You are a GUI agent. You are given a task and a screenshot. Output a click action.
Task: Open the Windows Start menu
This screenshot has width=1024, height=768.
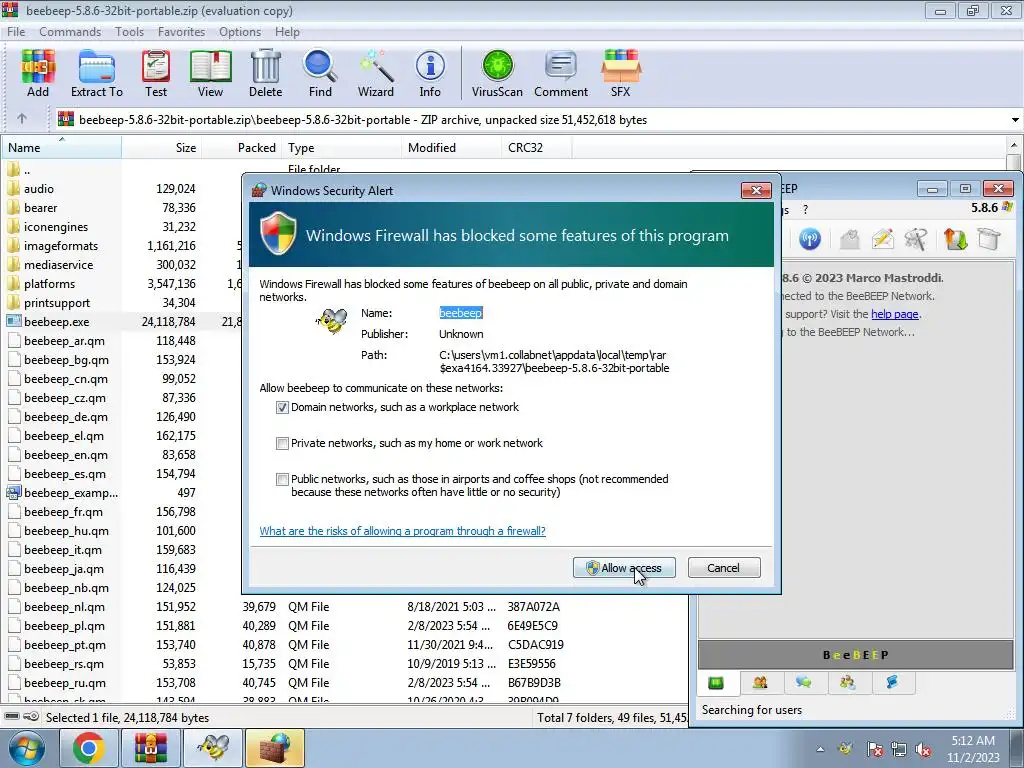pyautogui.click(x=27, y=748)
